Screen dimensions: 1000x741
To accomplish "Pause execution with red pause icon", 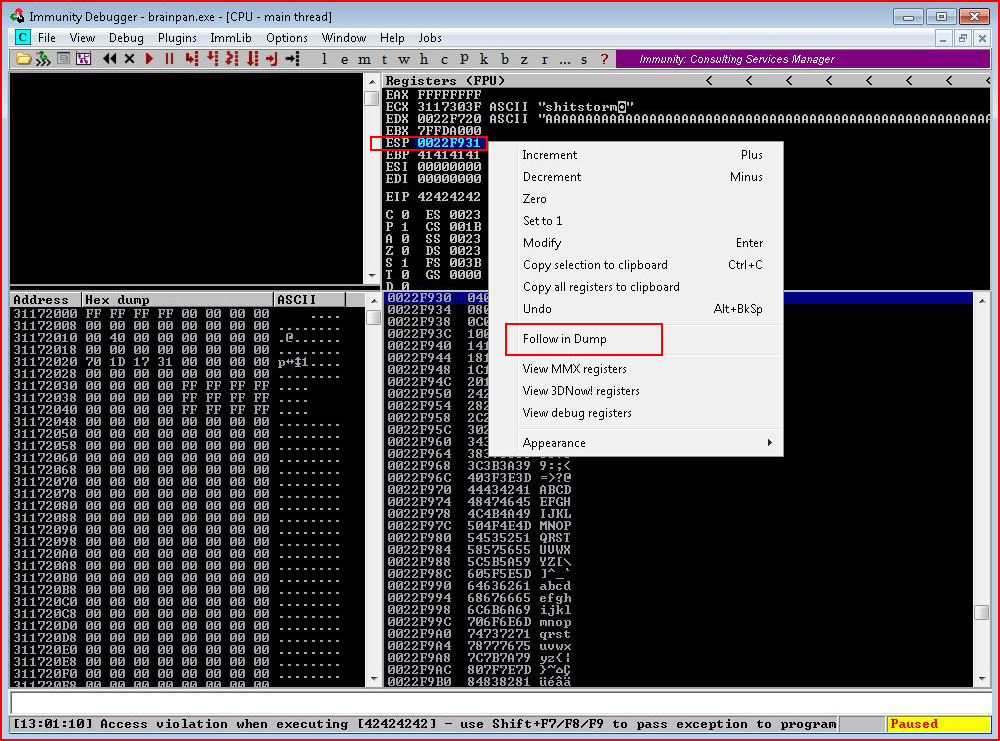I will pos(170,59).
